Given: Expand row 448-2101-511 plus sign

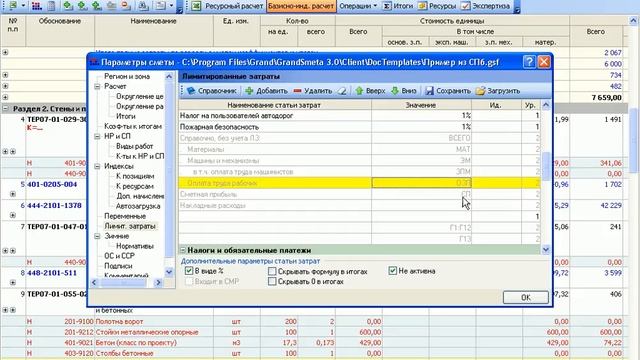Looking at the screenshot, I should click(13, 282).
